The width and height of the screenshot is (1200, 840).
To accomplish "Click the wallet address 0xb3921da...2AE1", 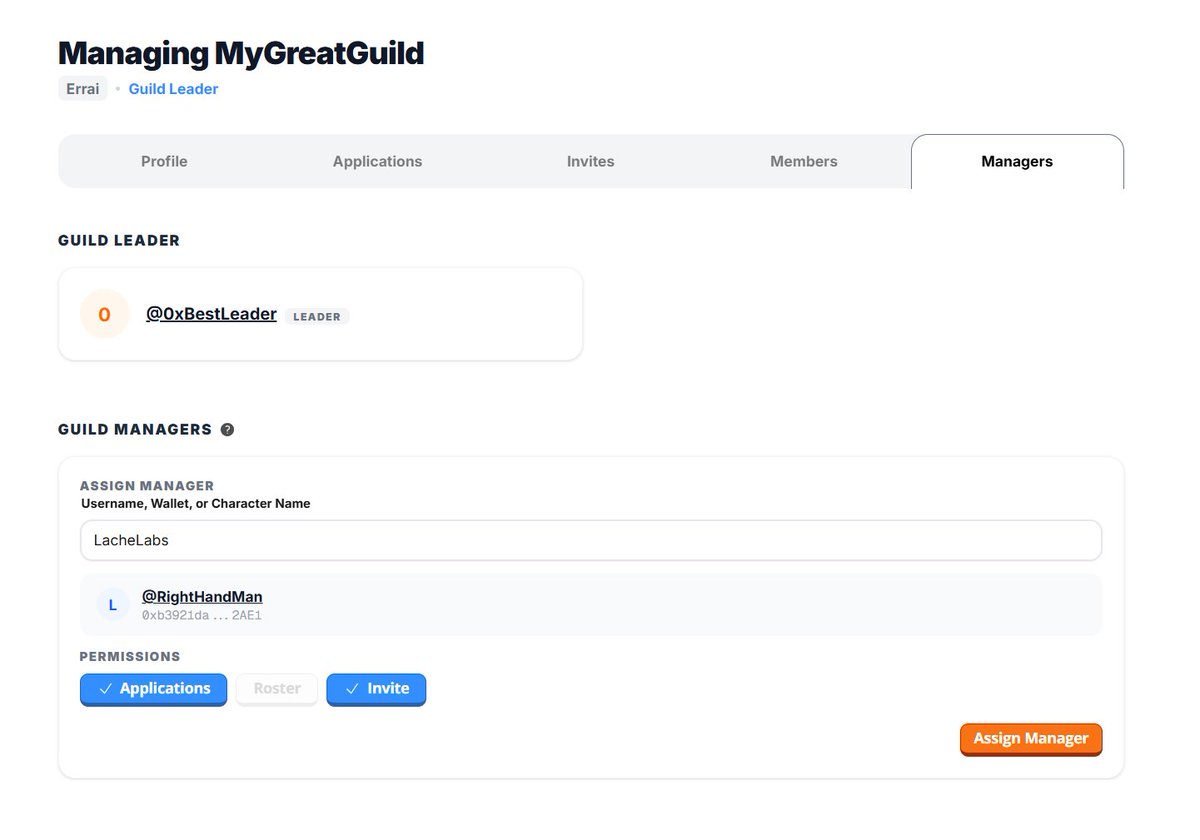I will click(x=202, y=616).
